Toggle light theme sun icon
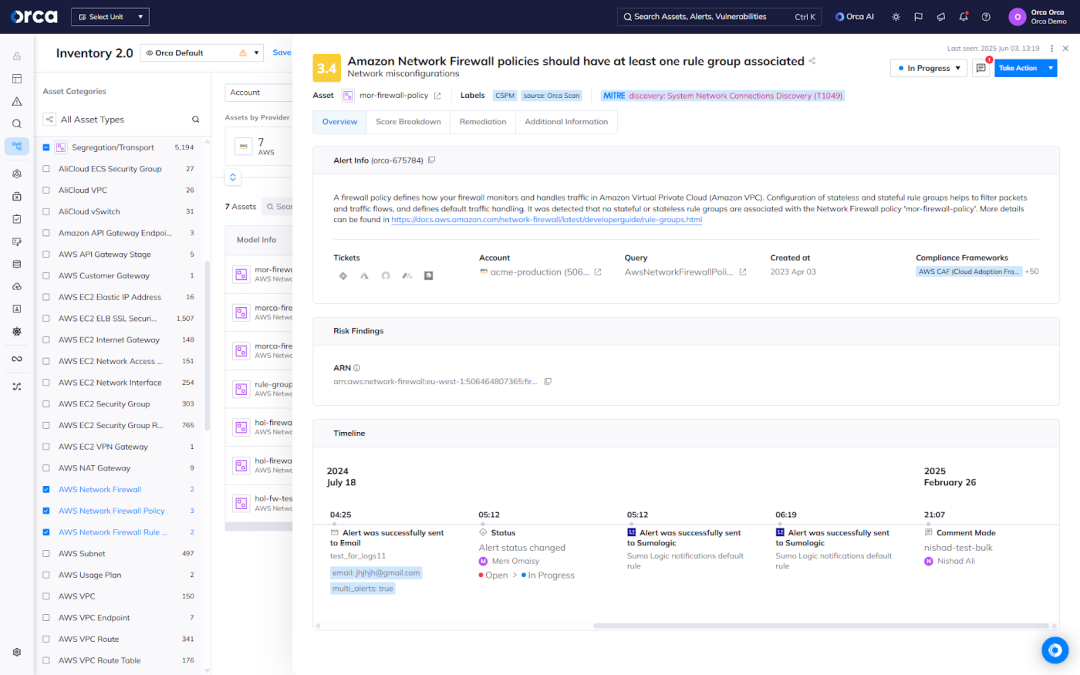The width and height of the screenshot is (1080, 675). (x=895, y=17)
